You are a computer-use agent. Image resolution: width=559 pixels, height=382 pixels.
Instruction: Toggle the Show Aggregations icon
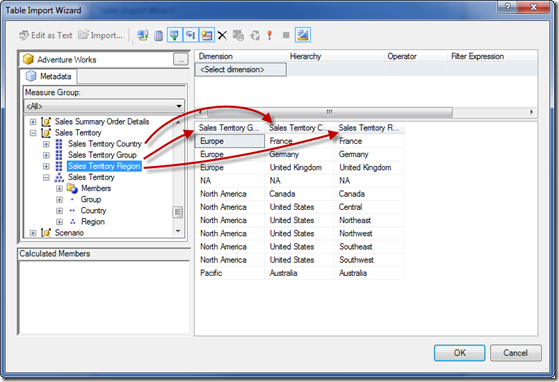[207, 35]
